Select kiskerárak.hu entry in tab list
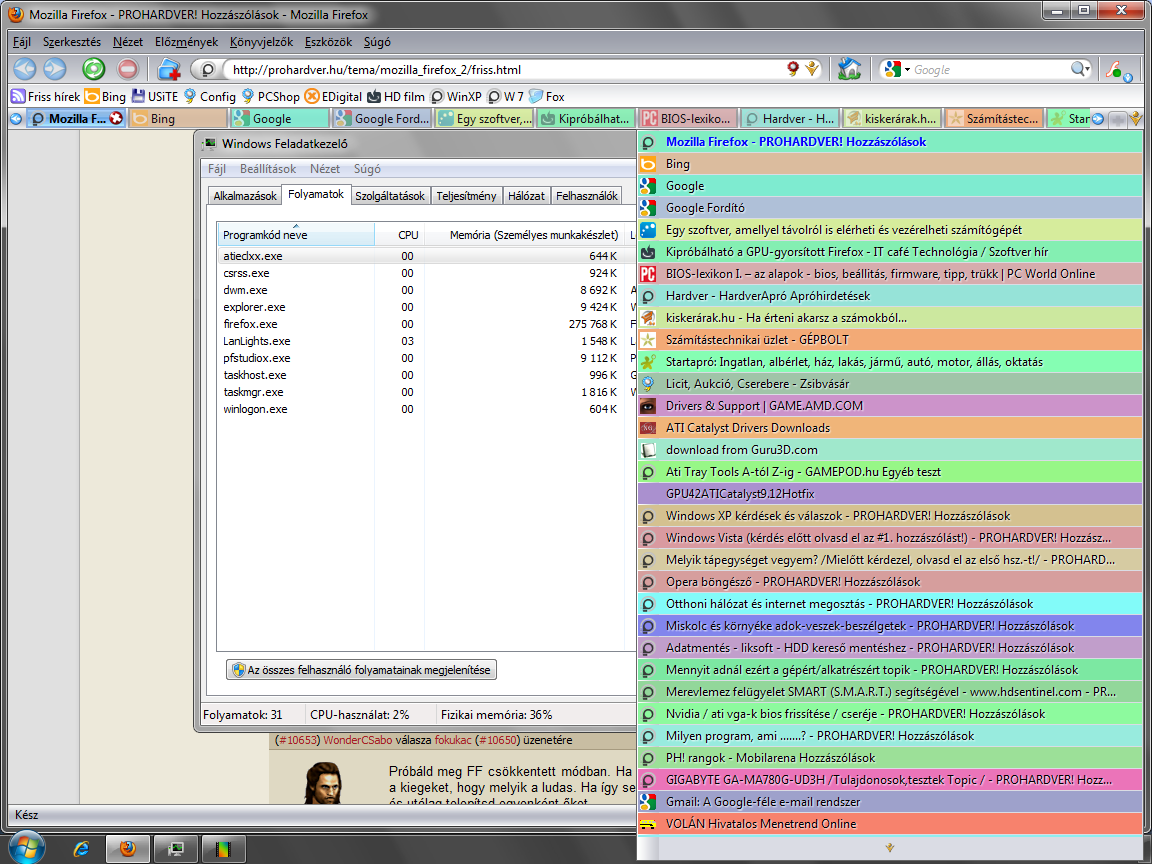This screenshot has width=1152, height=864. click(x=890, y=318)
